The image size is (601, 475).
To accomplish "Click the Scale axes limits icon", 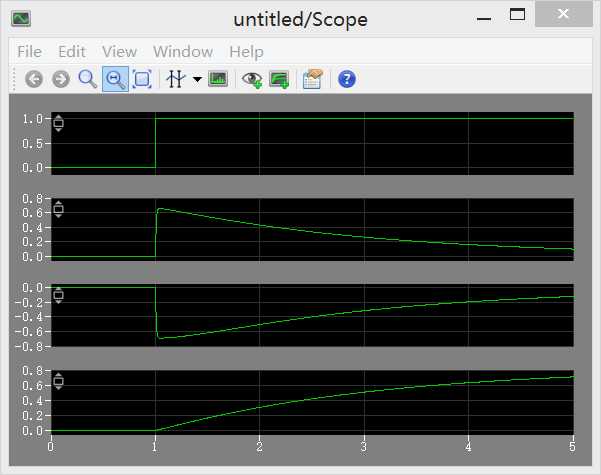I will (x=142, y=79).
